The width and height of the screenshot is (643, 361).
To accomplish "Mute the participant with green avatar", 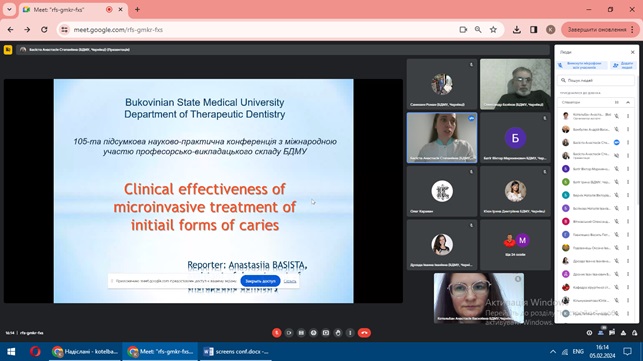I will [616, 182].
